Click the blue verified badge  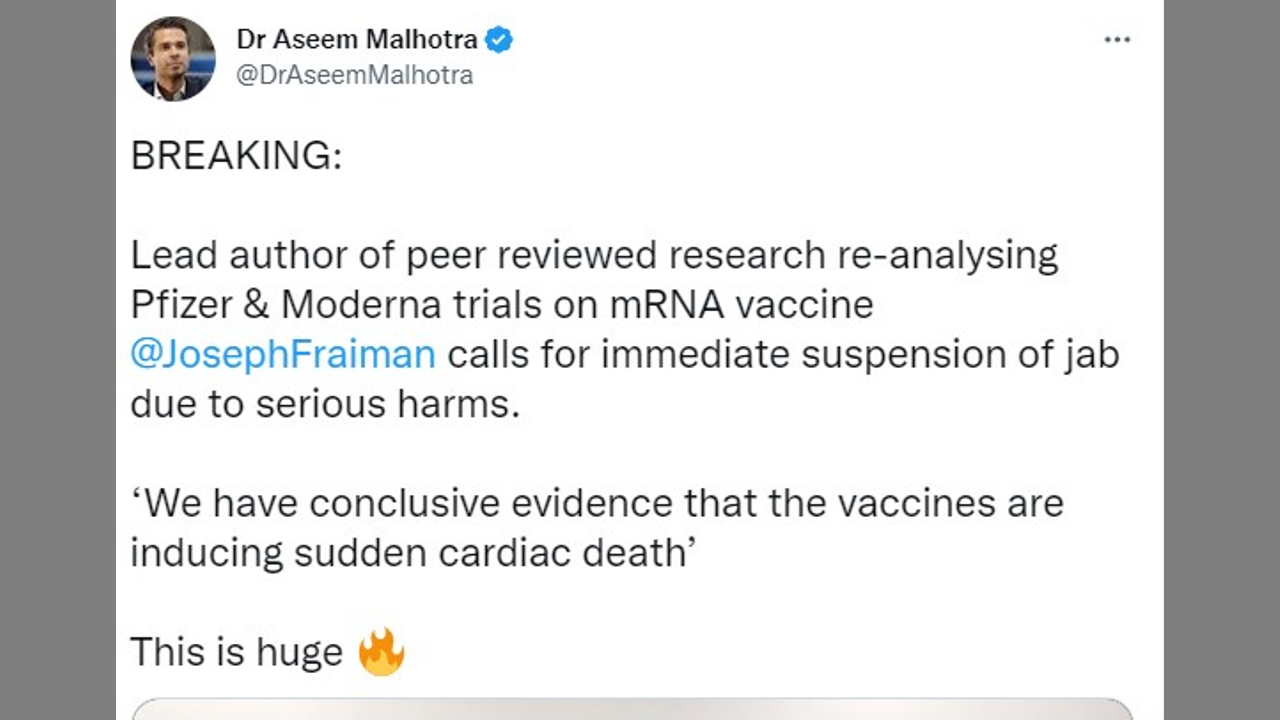click(499, 40)
